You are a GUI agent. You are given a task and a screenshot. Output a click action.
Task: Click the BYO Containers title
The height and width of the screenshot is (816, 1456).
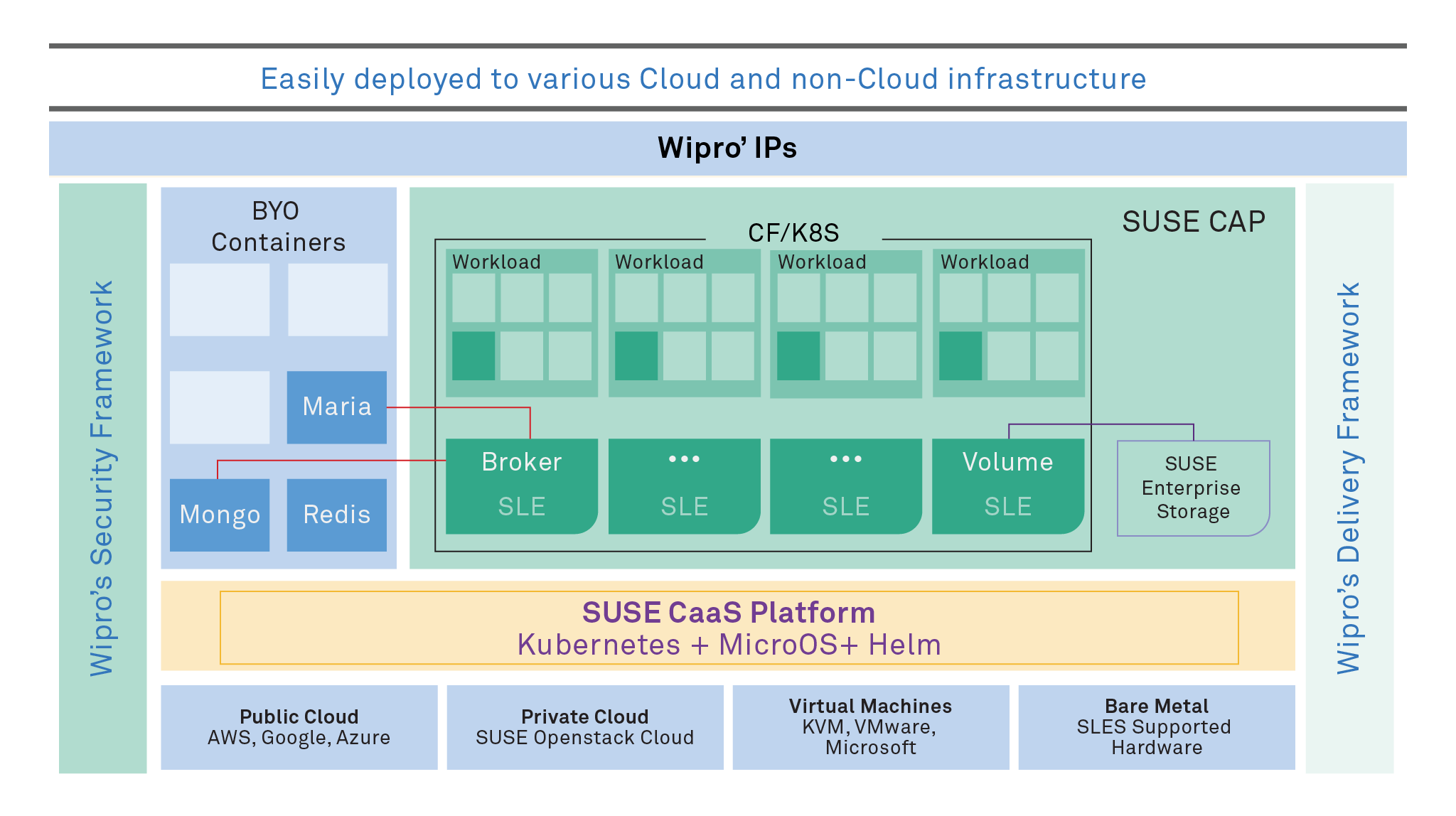point(278,227)
